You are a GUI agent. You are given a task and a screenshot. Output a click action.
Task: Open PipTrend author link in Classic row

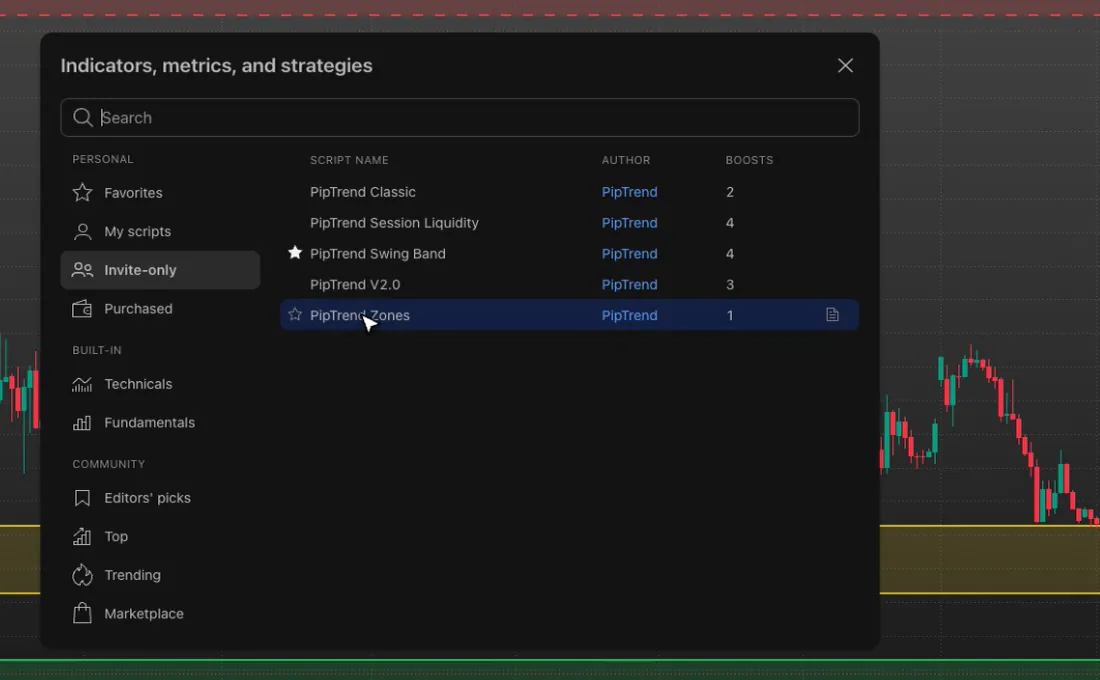tap(629, 192)
